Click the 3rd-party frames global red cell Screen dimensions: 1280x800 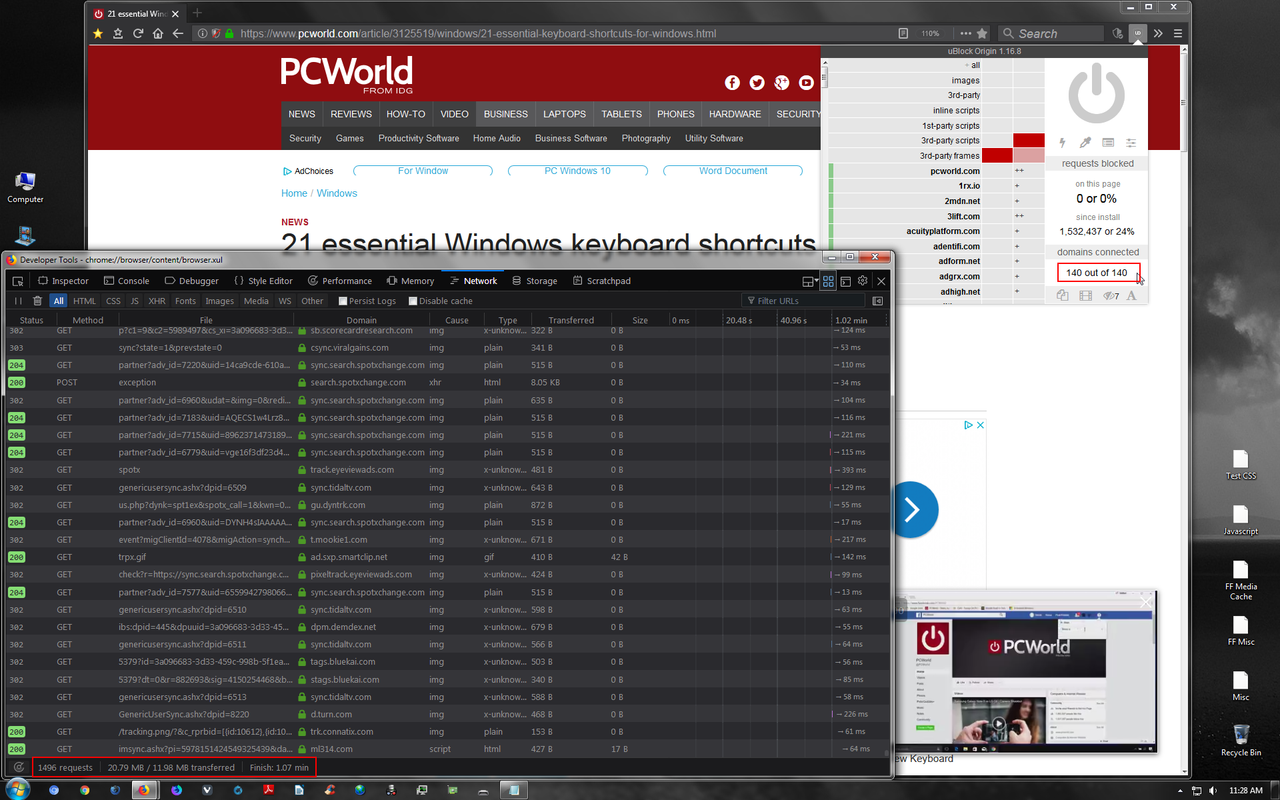pos(997,155)
